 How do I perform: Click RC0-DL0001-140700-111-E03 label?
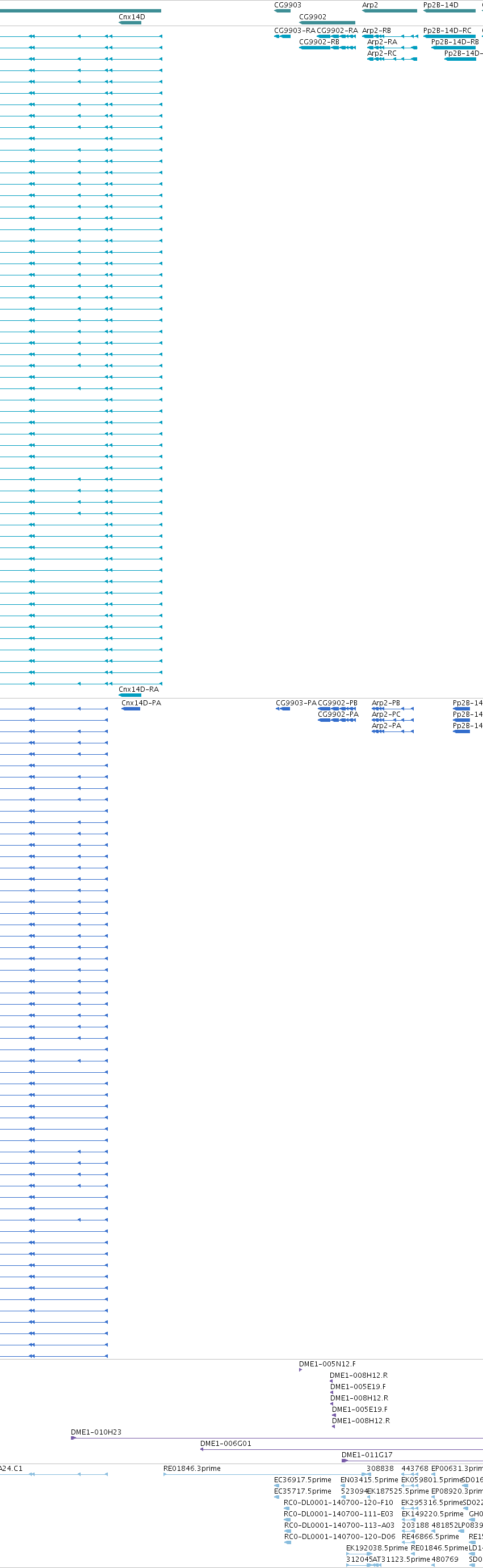pos(338,1514)
